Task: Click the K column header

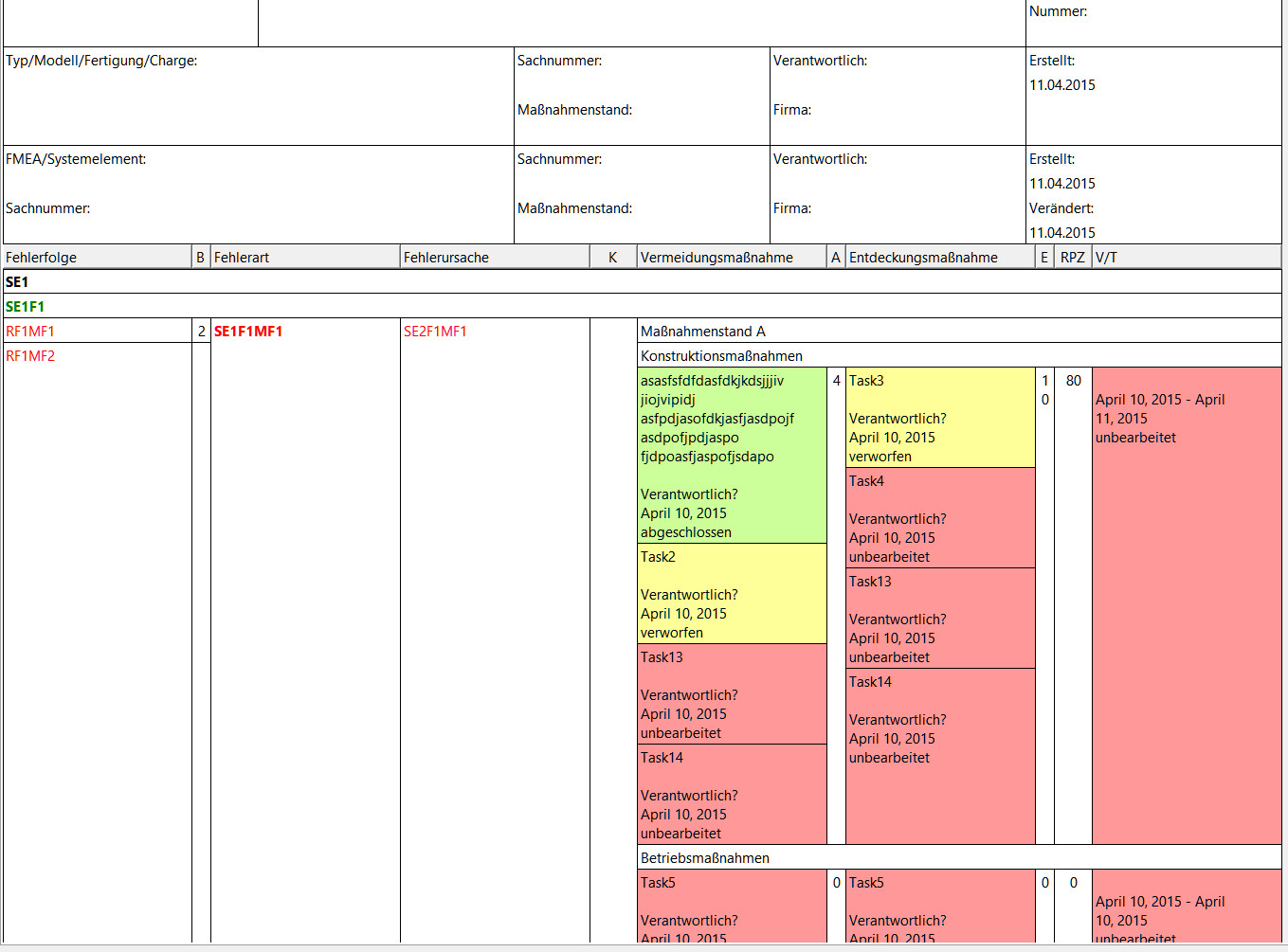Action: click(x=613, y=258)
